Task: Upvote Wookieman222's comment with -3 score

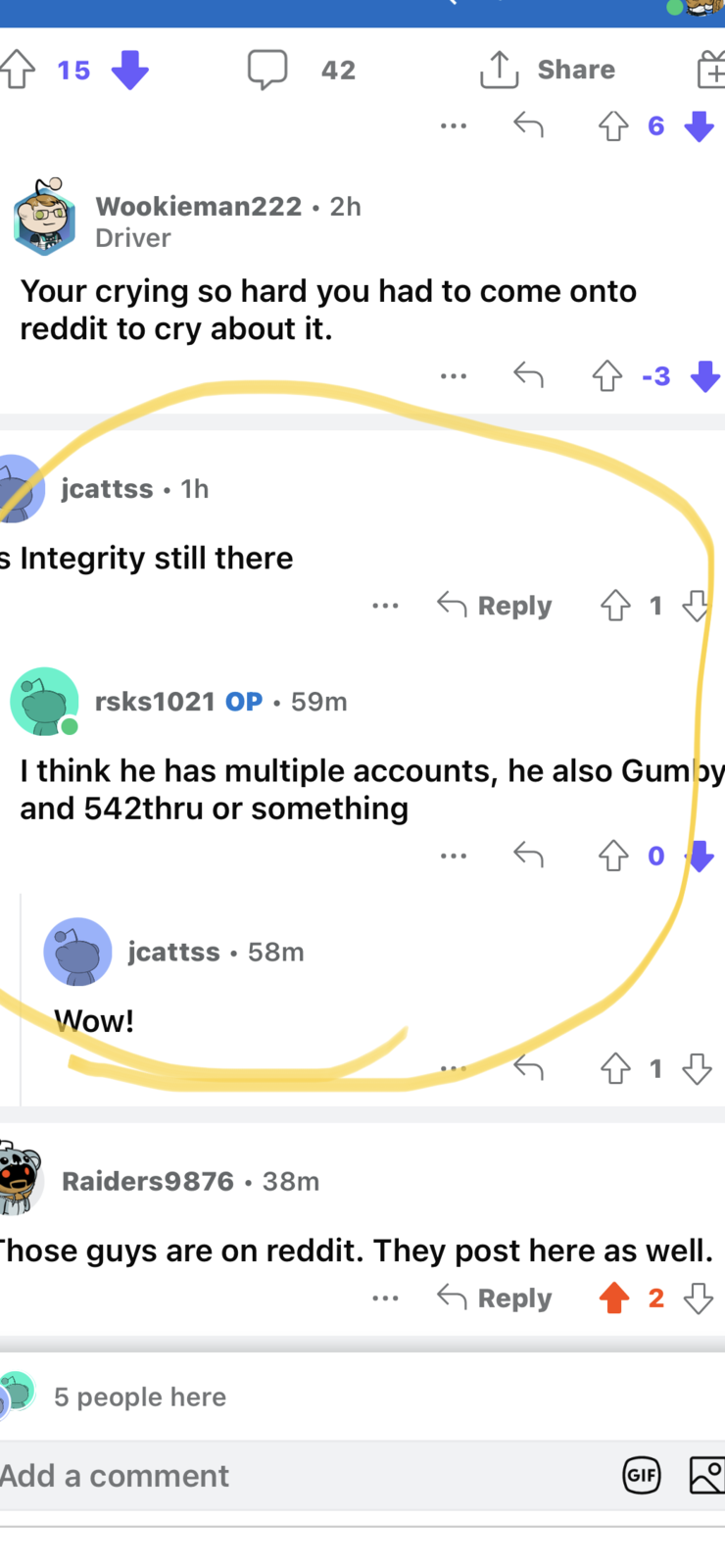Action: (607, 376)
